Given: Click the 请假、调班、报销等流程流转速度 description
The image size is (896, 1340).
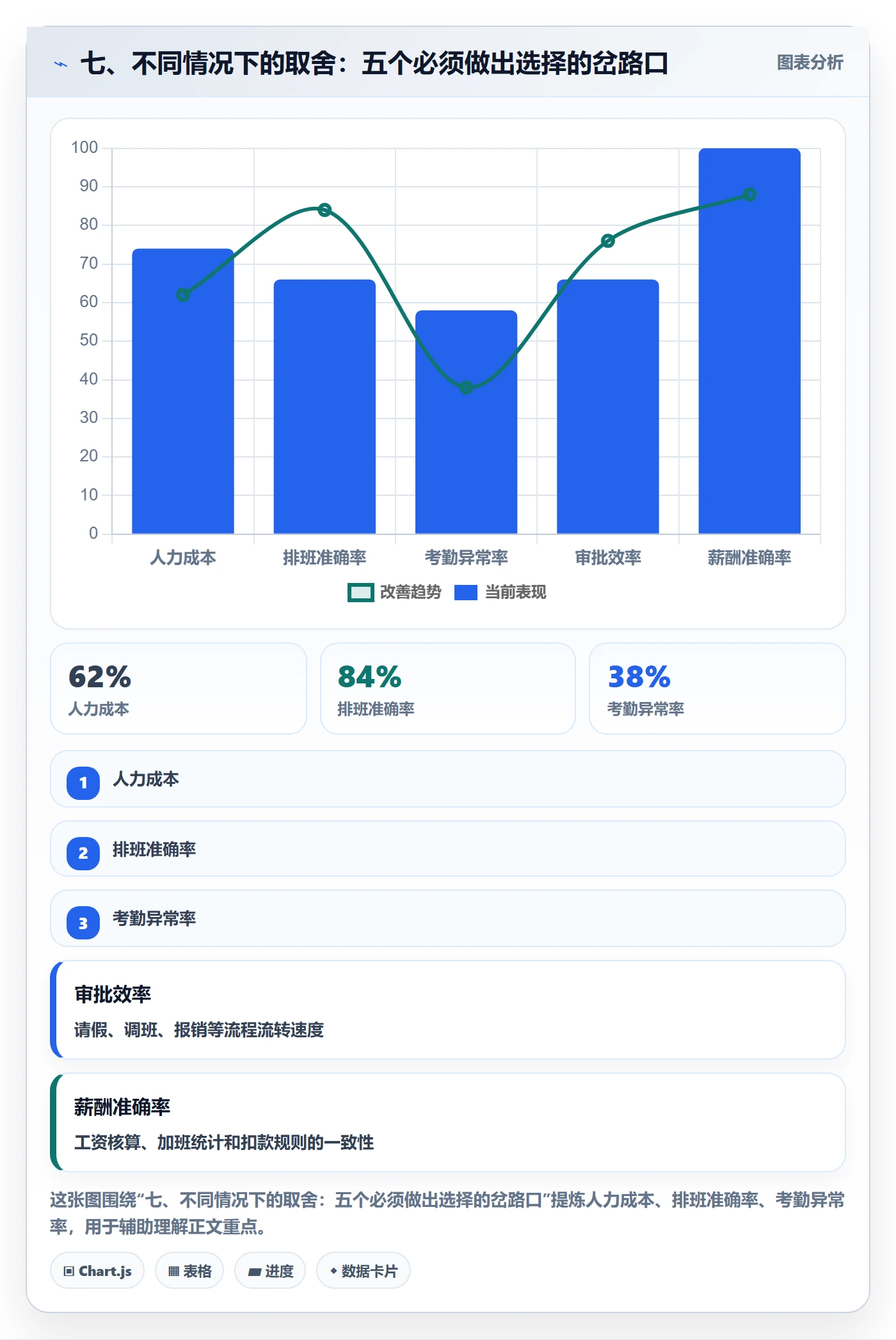Looking at the screenshot, I should (199, 1030).
